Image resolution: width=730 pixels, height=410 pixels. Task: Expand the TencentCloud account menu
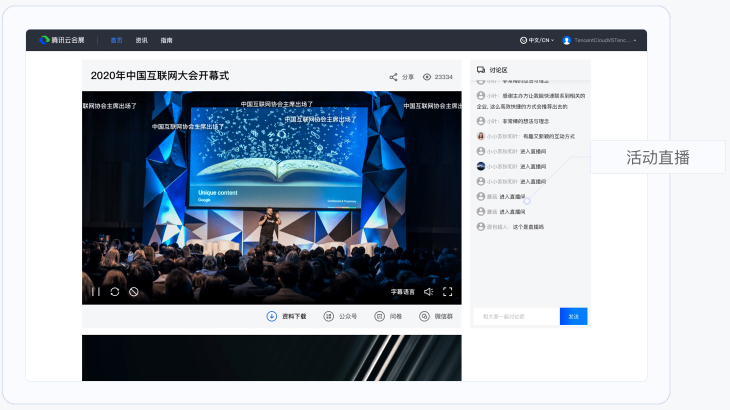599,40
